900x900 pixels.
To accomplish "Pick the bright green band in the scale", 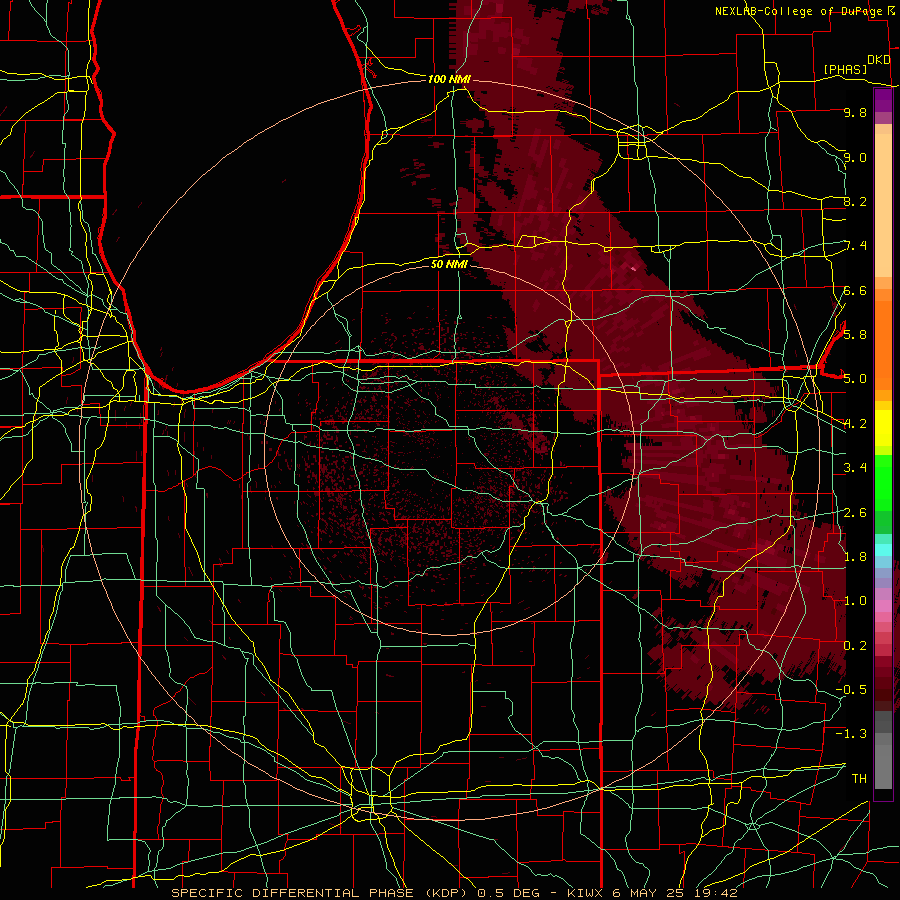I will click(x=883, y=483).
